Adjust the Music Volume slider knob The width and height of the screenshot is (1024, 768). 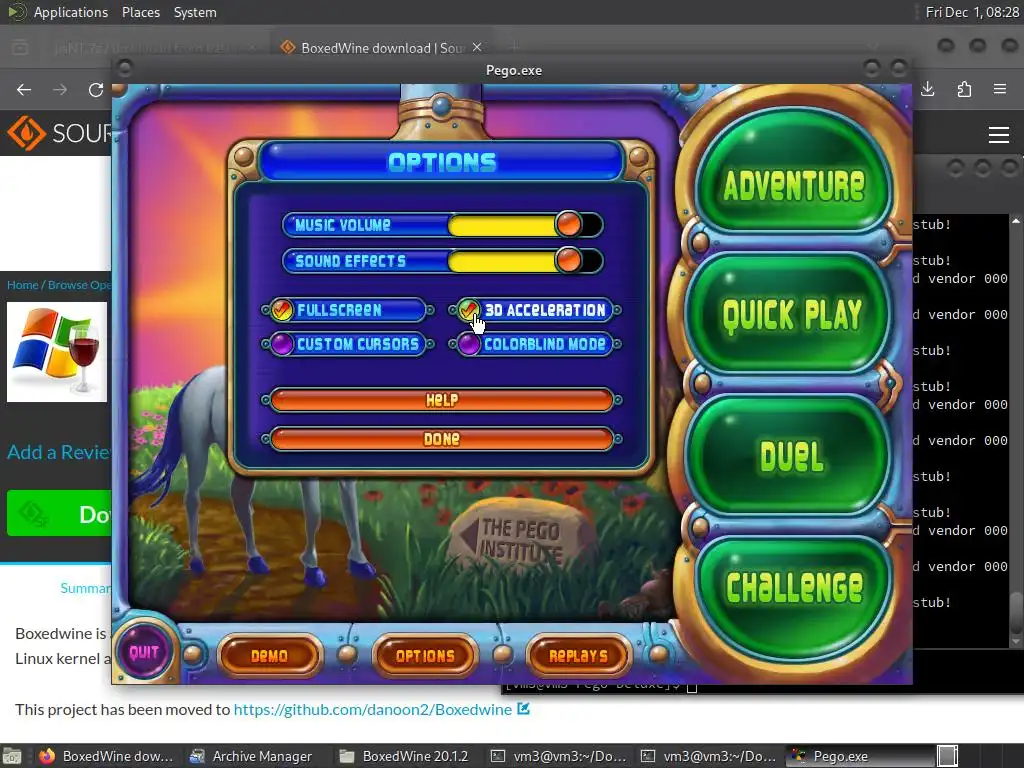(x=568, y=225)
